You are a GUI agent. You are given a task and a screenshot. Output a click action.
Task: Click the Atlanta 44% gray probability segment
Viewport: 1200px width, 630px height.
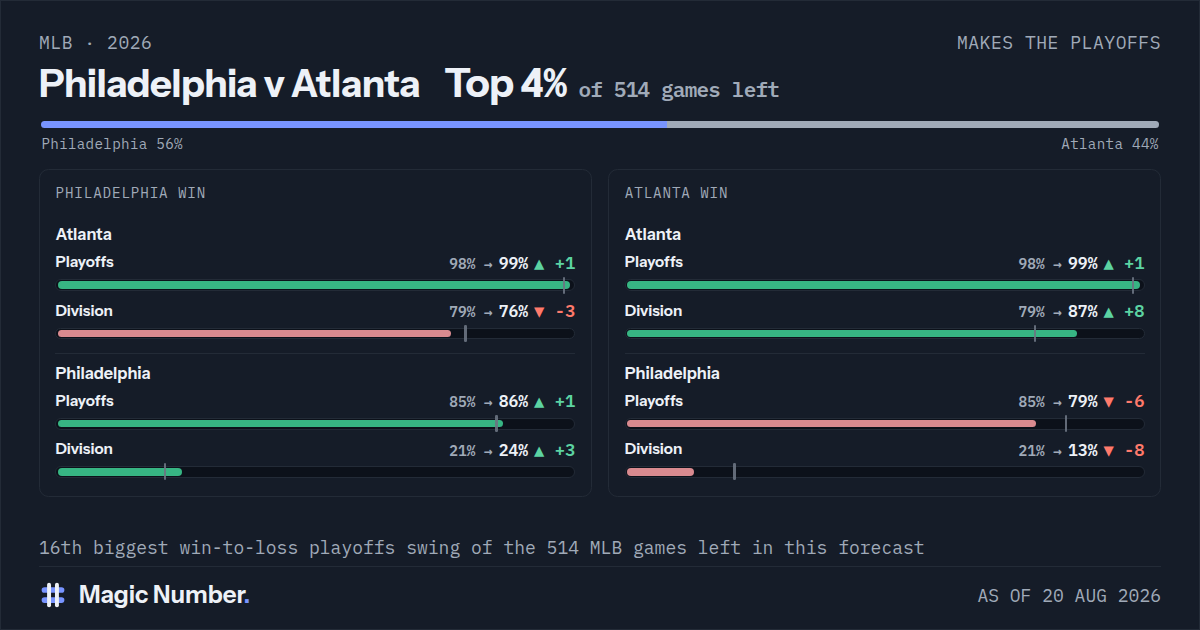(913, 125)
